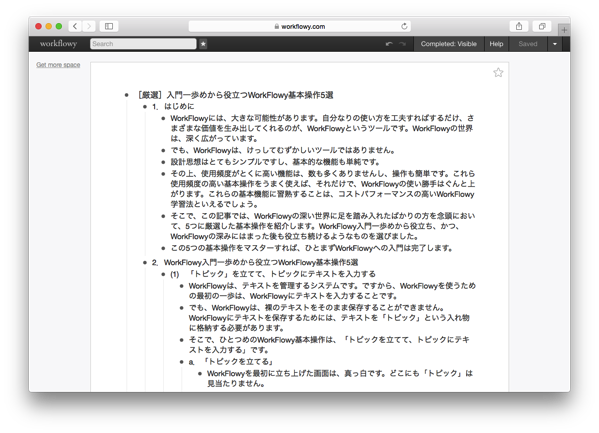Viewport: 599px width, 433px height.
Task: Click bullet of '2. WorkFlowy入門一歩め' item
Action: point(145,263)
